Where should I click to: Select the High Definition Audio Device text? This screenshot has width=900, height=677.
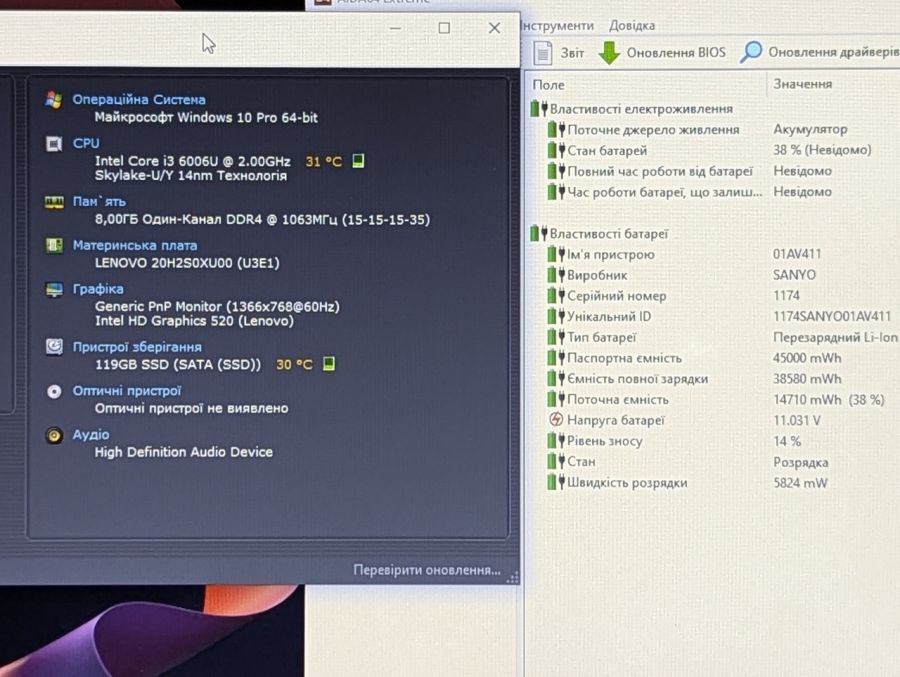click(184, 452)
